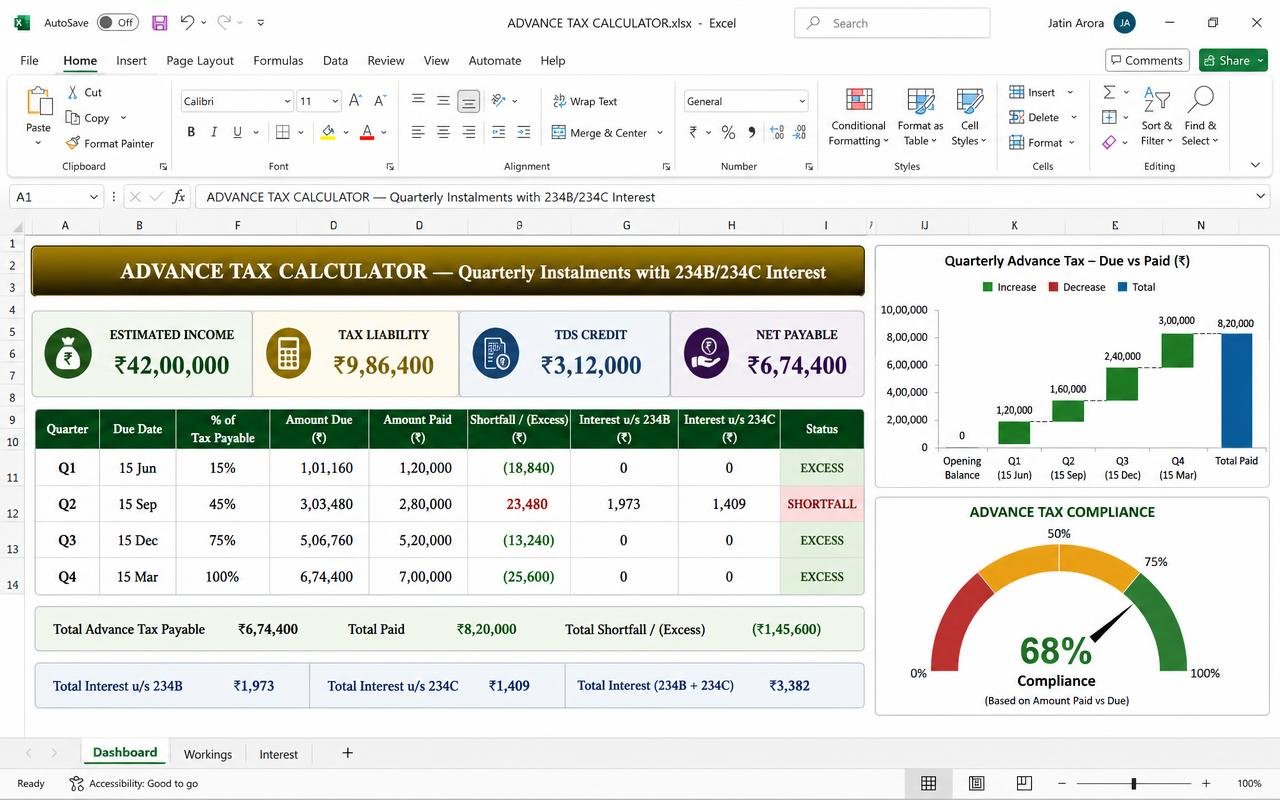Toggle Align Right button

coord(468,132)
